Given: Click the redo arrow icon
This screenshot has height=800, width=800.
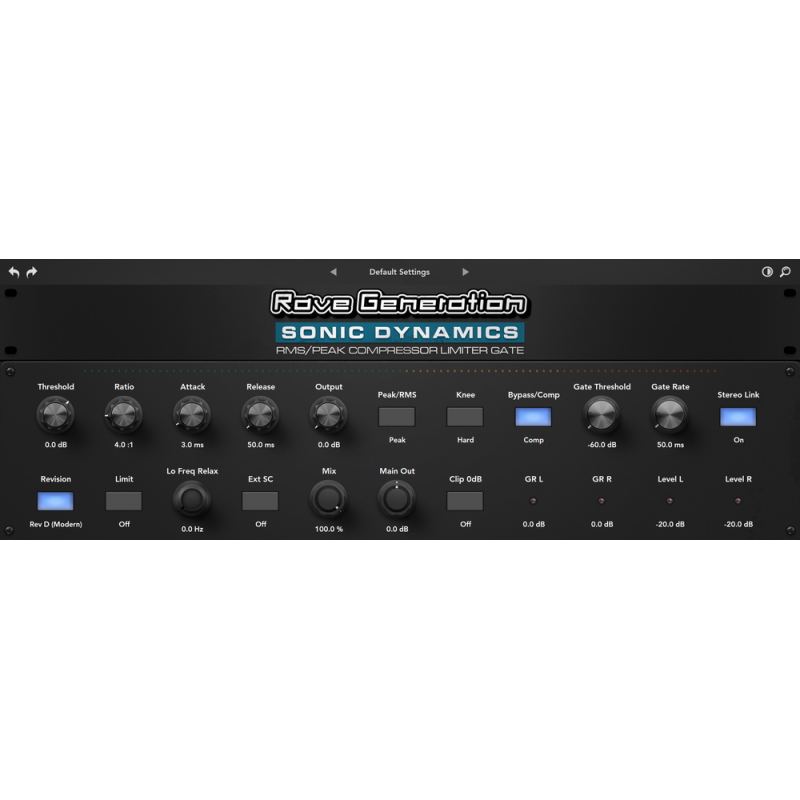Looking at the screenshot, I should point(31,271).
